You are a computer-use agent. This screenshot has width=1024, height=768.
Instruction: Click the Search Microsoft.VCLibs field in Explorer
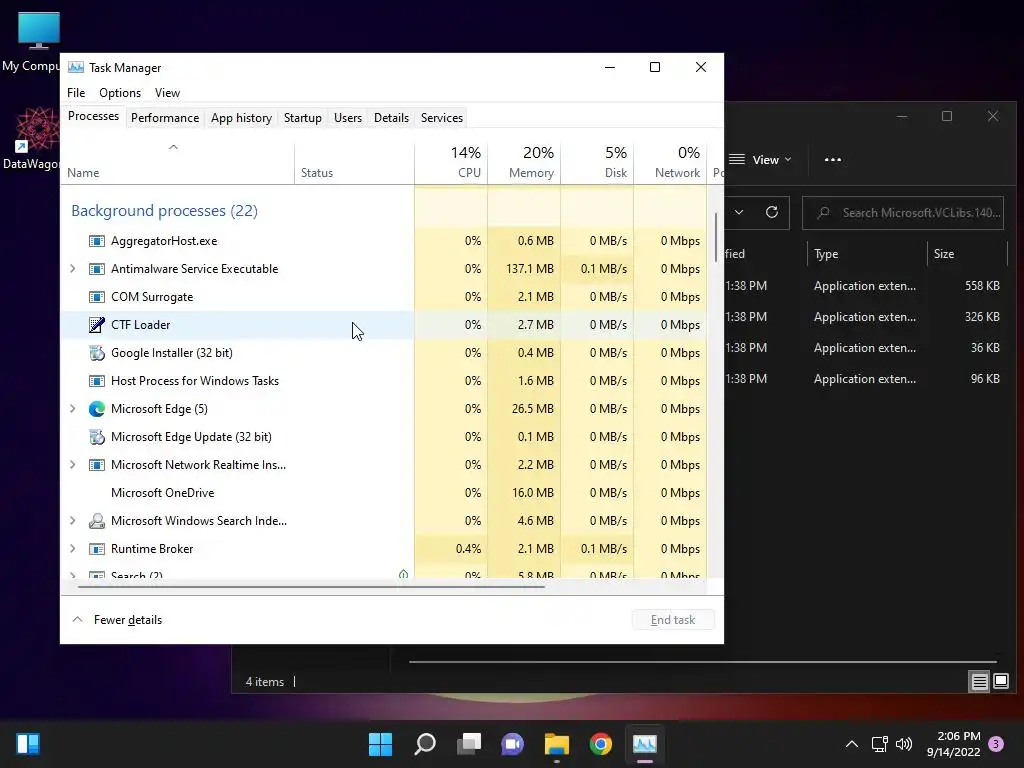click(903, 212)
